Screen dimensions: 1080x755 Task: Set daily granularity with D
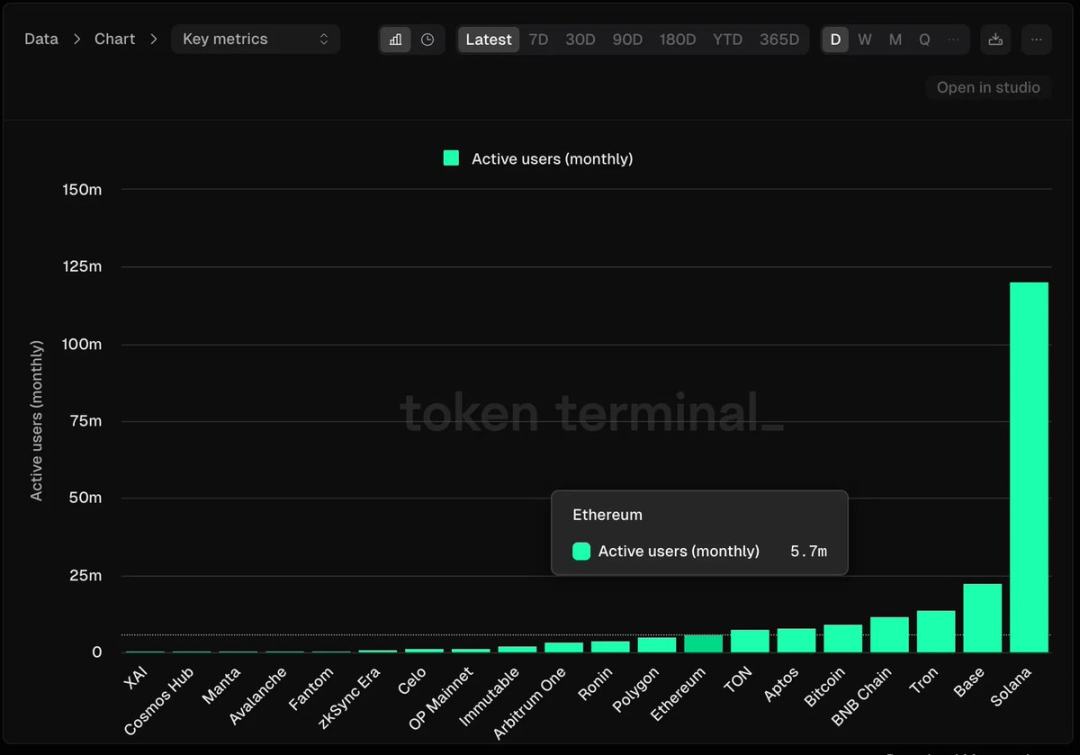835,39
